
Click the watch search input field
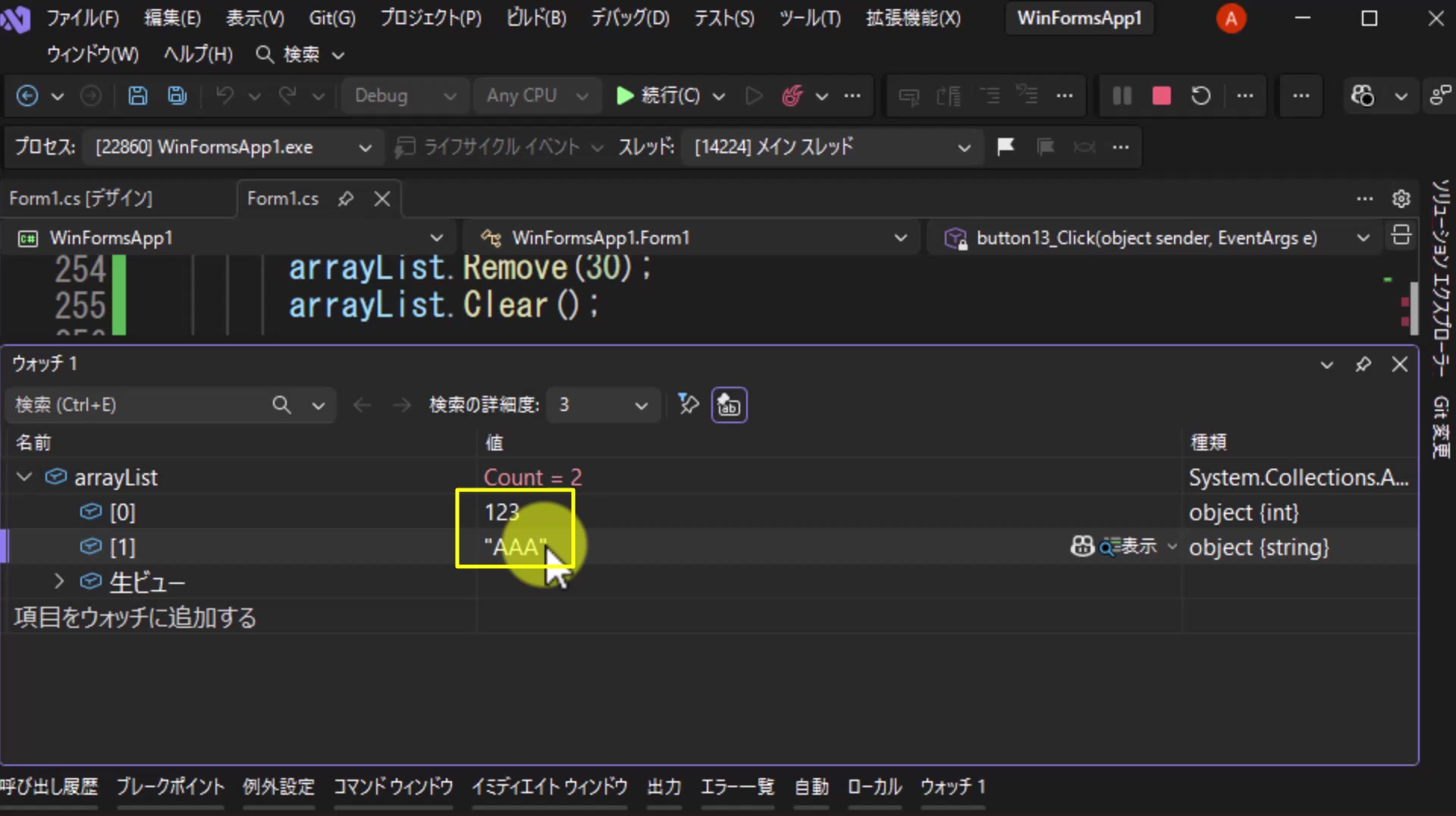click(x=140, y=405)
